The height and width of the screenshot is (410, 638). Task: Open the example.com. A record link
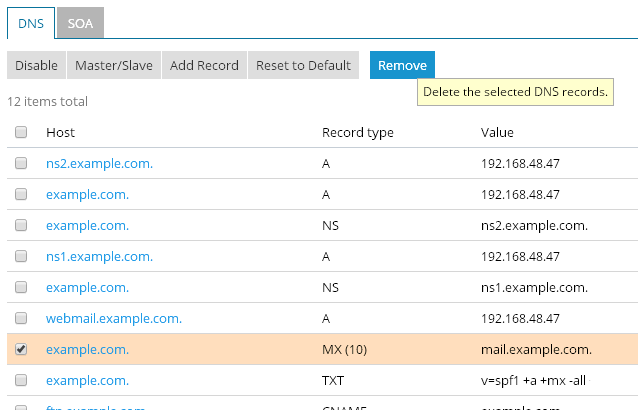[87, 194]
